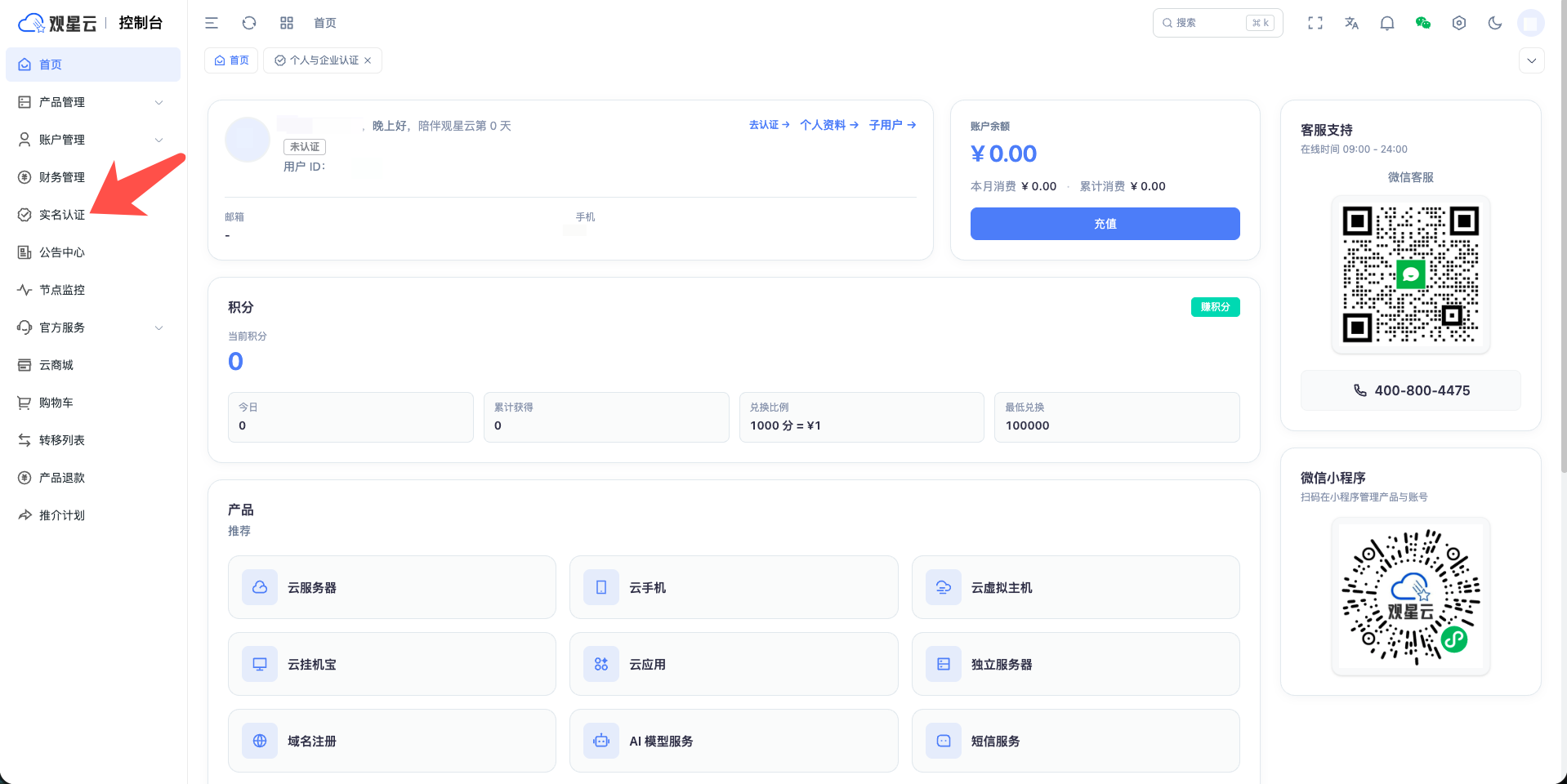Viewport: 1567px width, 784px height.
Task: Open the notifications bell
Action: tap(1387, 23)
